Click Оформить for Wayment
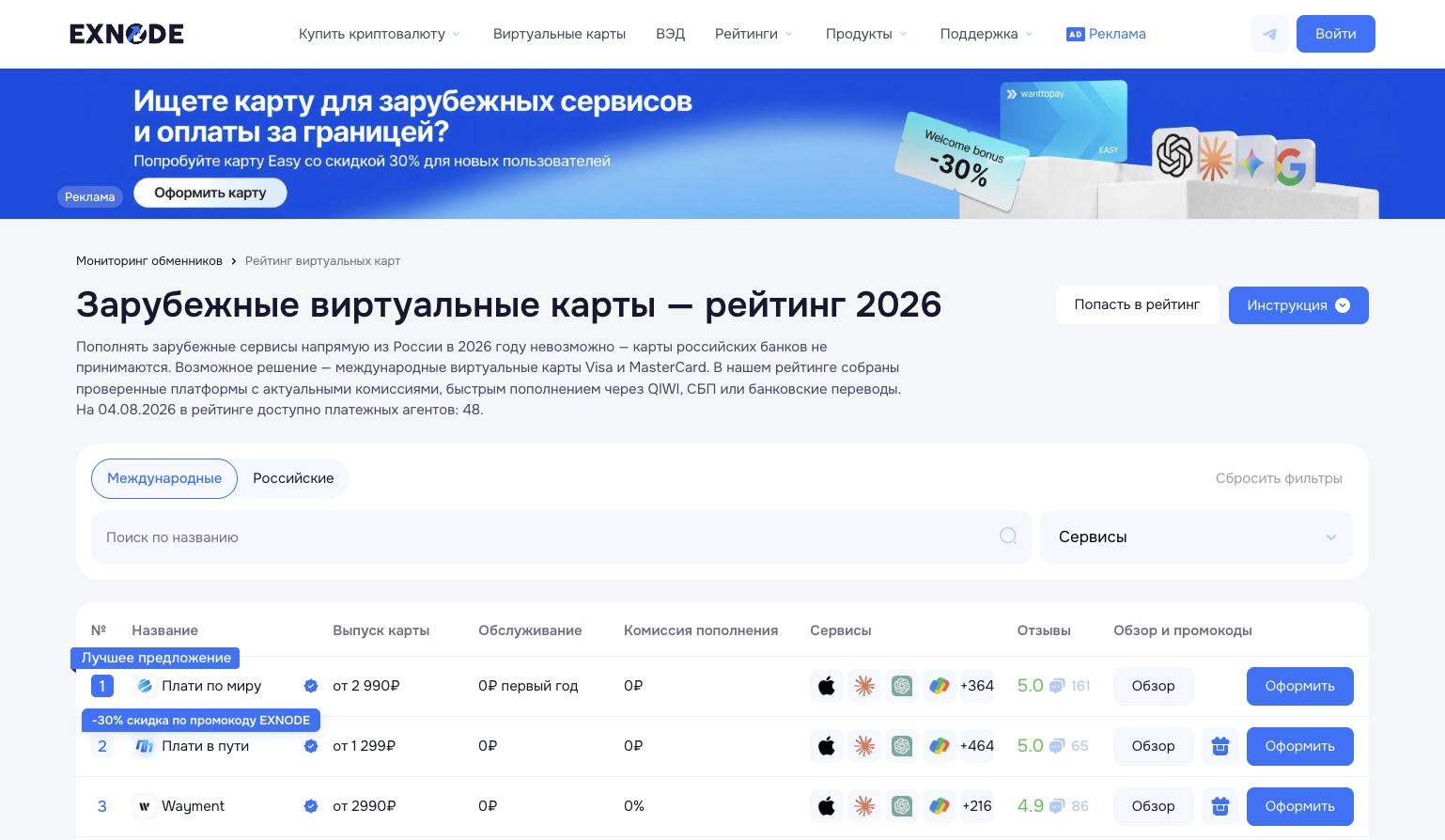The width and height of the screenshot is (1445, 840). click(1300, 806)
